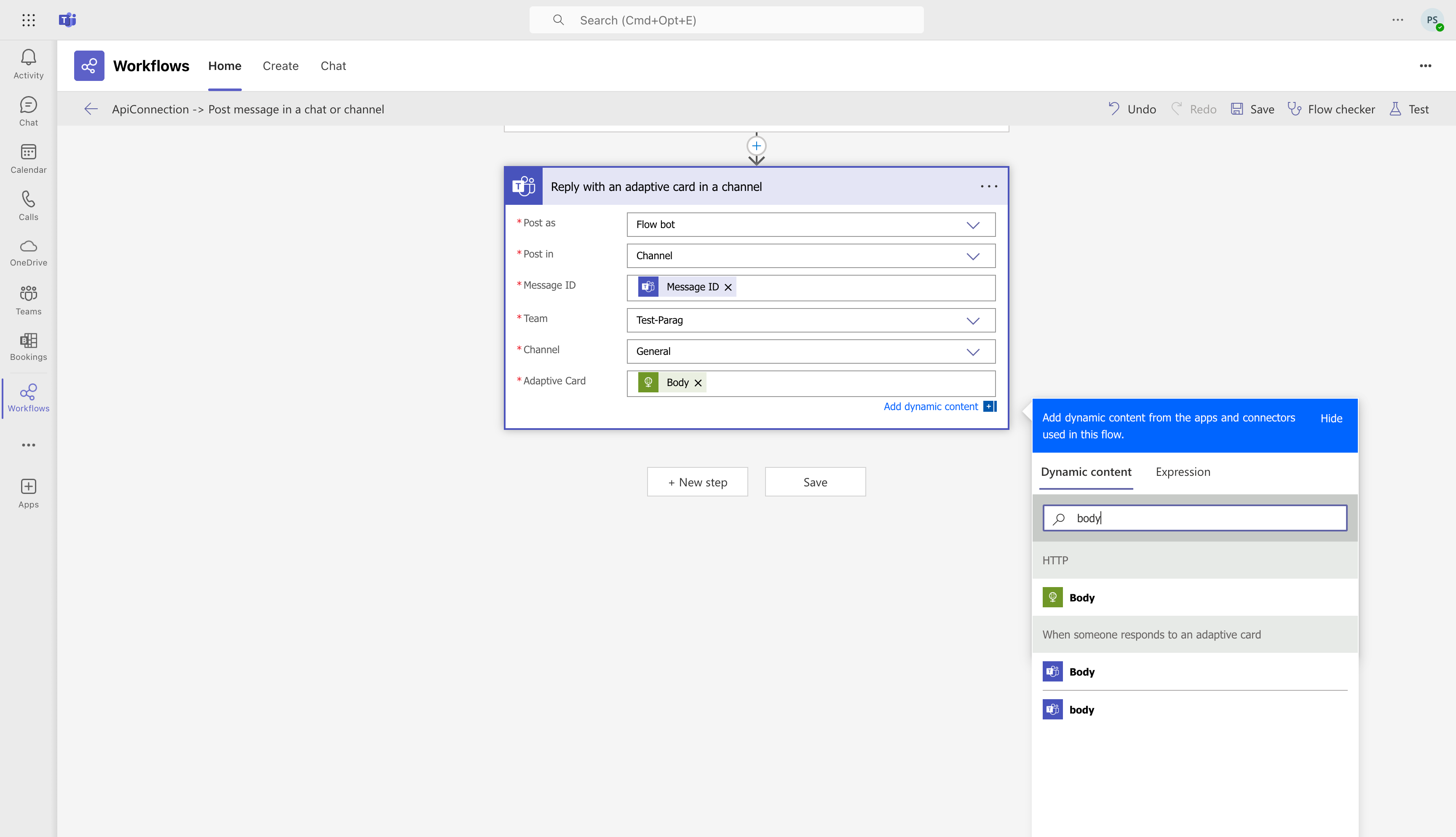The image size is (1456, 837).
Task: Remove the Message ID dynamic token
Action: click(x=728, y=287)
